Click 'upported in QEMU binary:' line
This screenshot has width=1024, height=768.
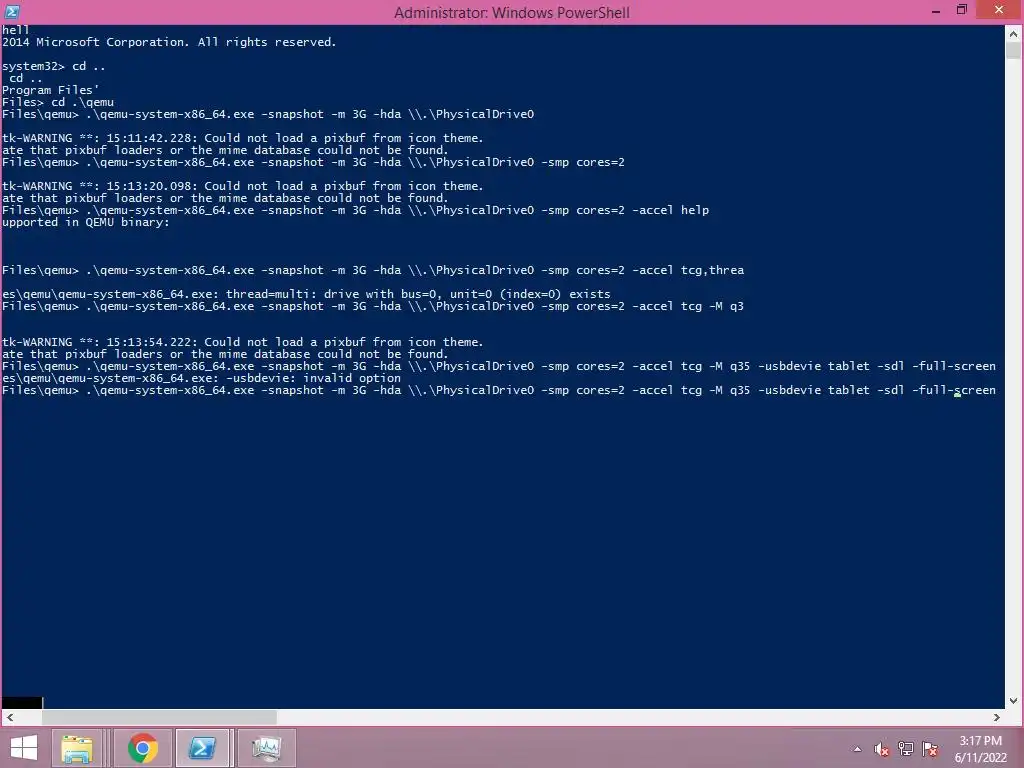86,222
